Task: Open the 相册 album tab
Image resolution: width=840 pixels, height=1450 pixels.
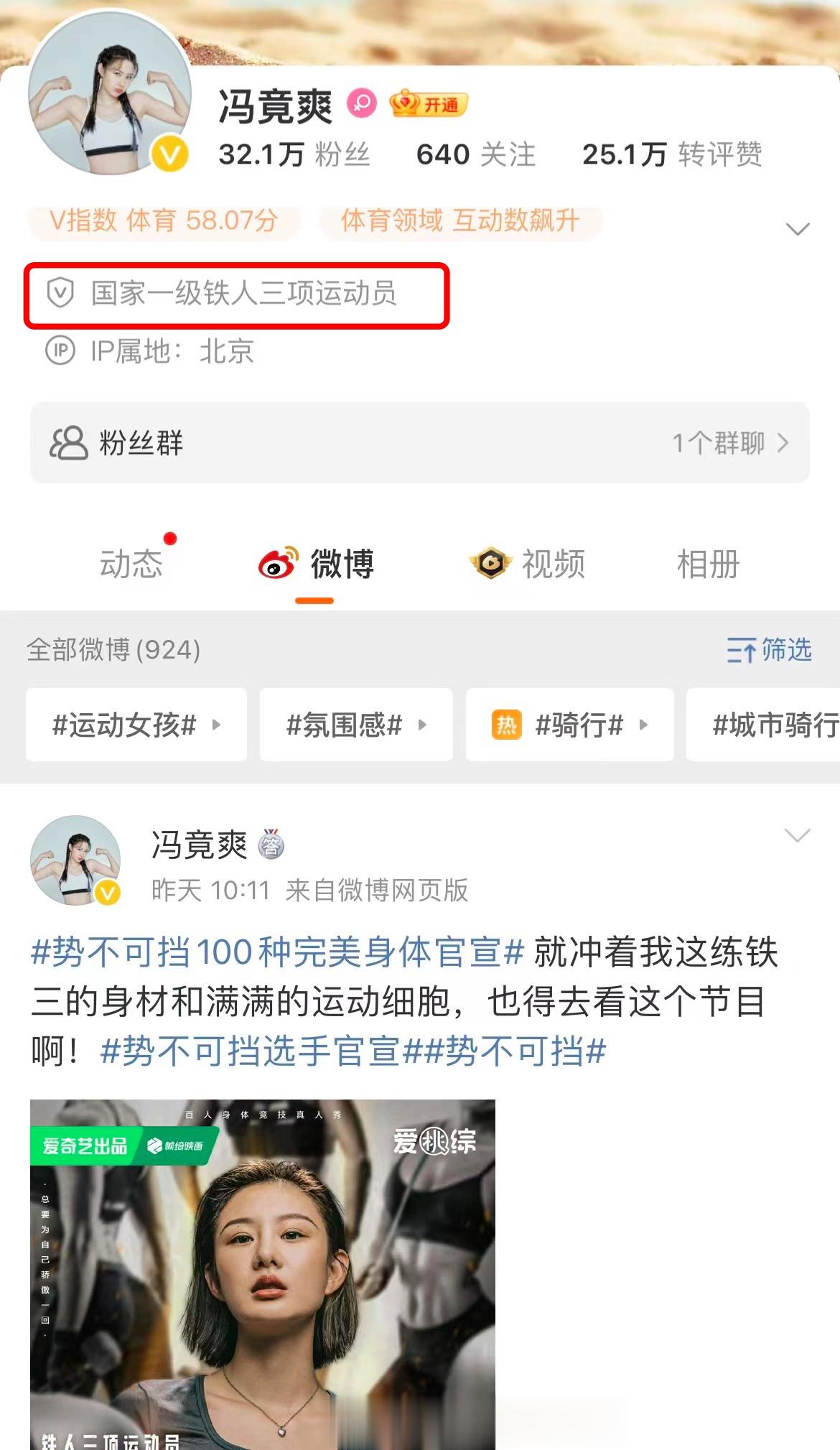Action: (708, 564)
